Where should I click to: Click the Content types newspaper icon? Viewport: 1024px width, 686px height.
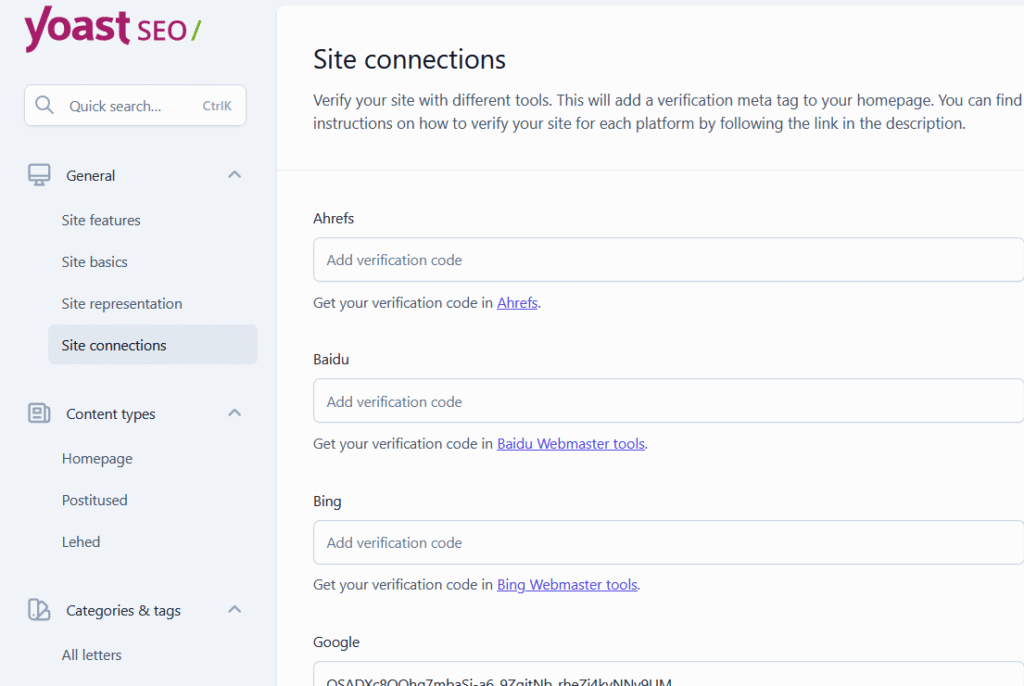tap(39, 413)
